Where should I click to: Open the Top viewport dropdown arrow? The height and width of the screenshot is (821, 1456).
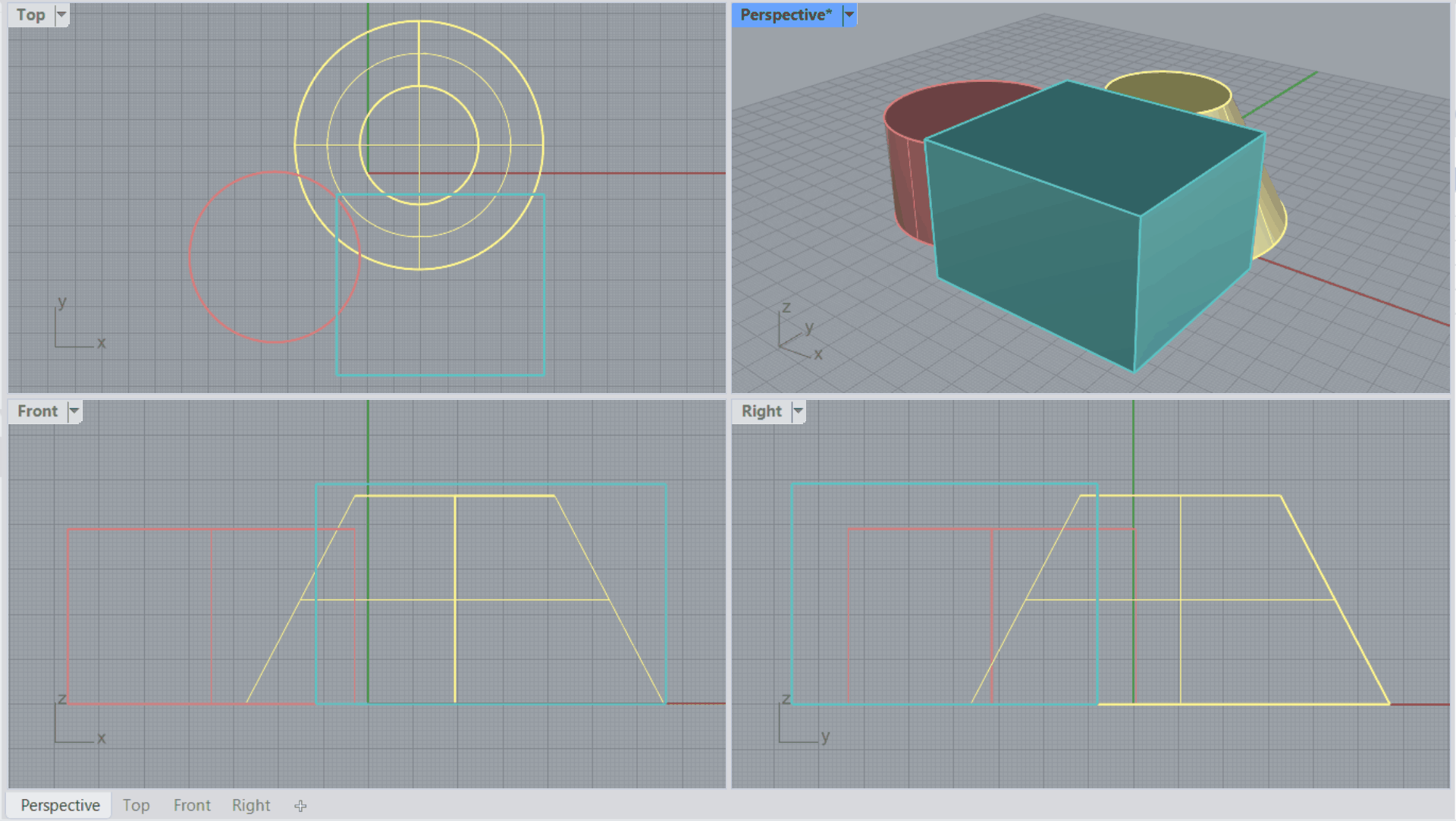coord(61,14)
